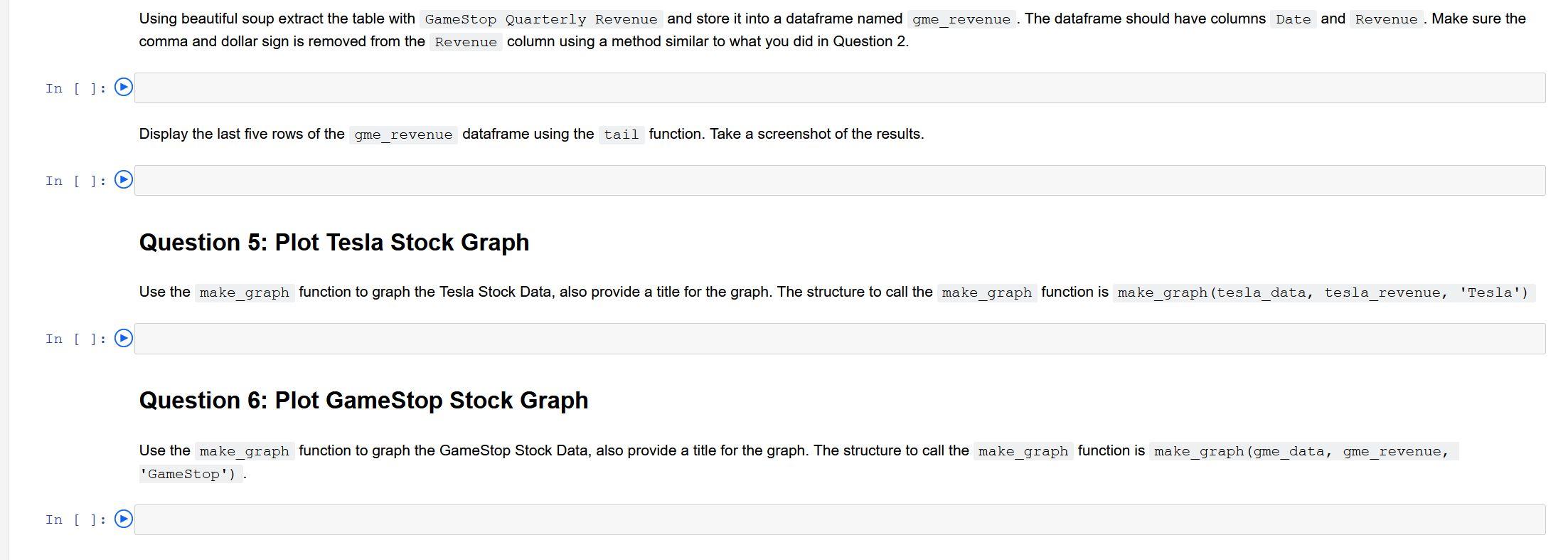Click the 'tail' inline code word
Screen dimensions: 1568x560
tap(622, 134)
